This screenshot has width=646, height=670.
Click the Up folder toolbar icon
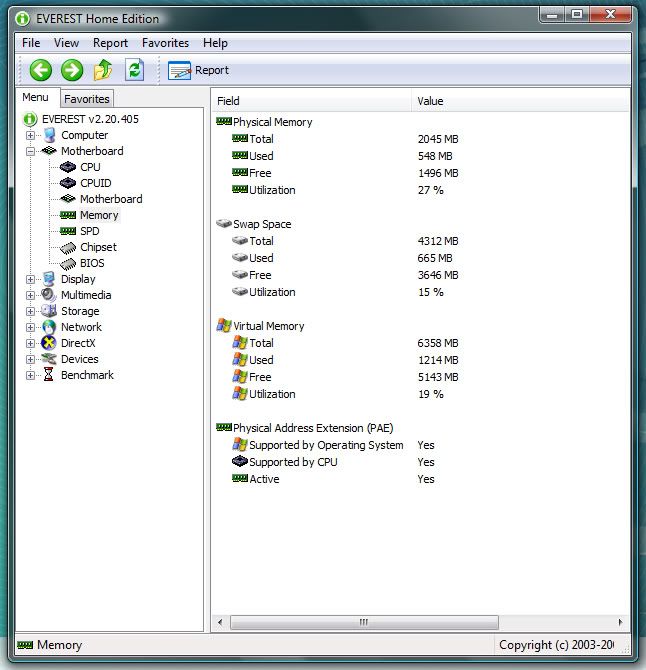[x=103, y=70]
